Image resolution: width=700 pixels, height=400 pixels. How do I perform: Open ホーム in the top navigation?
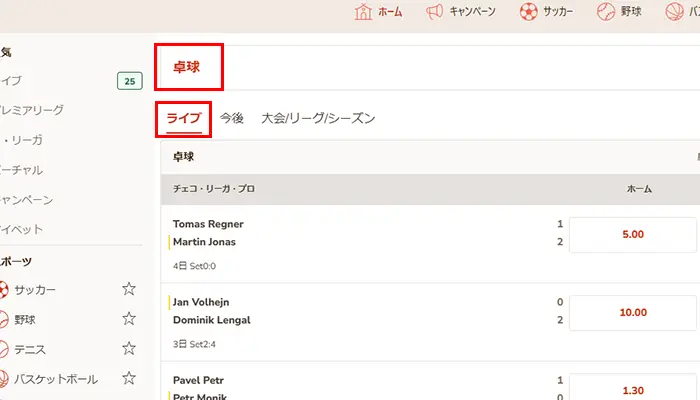coord(390,12)
